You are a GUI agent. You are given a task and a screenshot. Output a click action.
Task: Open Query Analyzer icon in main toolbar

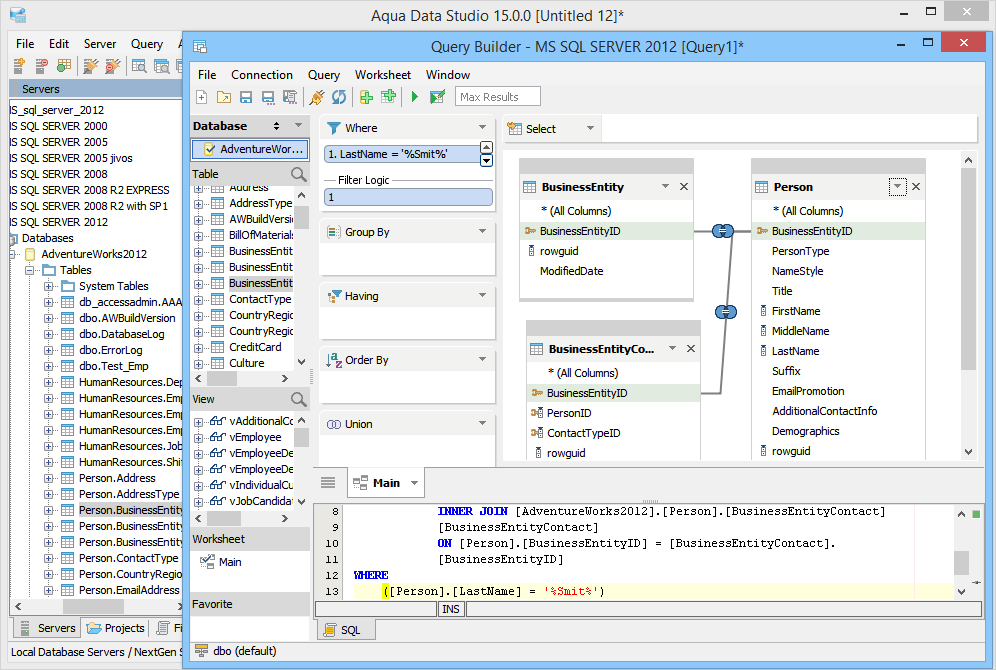click(x=139, y=65)
